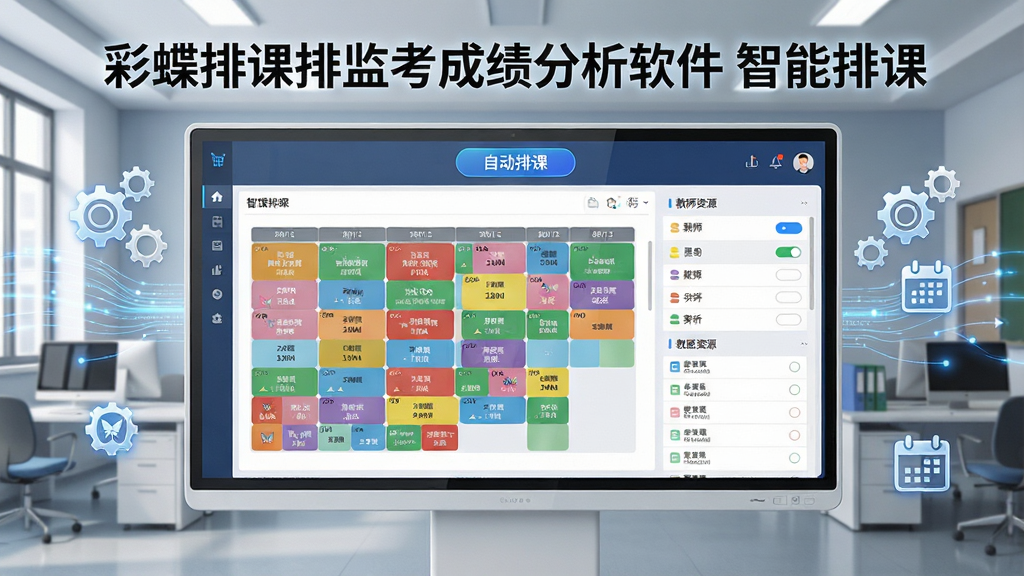Select the radio circle beside the blue square icon
The width and height of the screenshot is (1024, 576).
pos(794,367)
